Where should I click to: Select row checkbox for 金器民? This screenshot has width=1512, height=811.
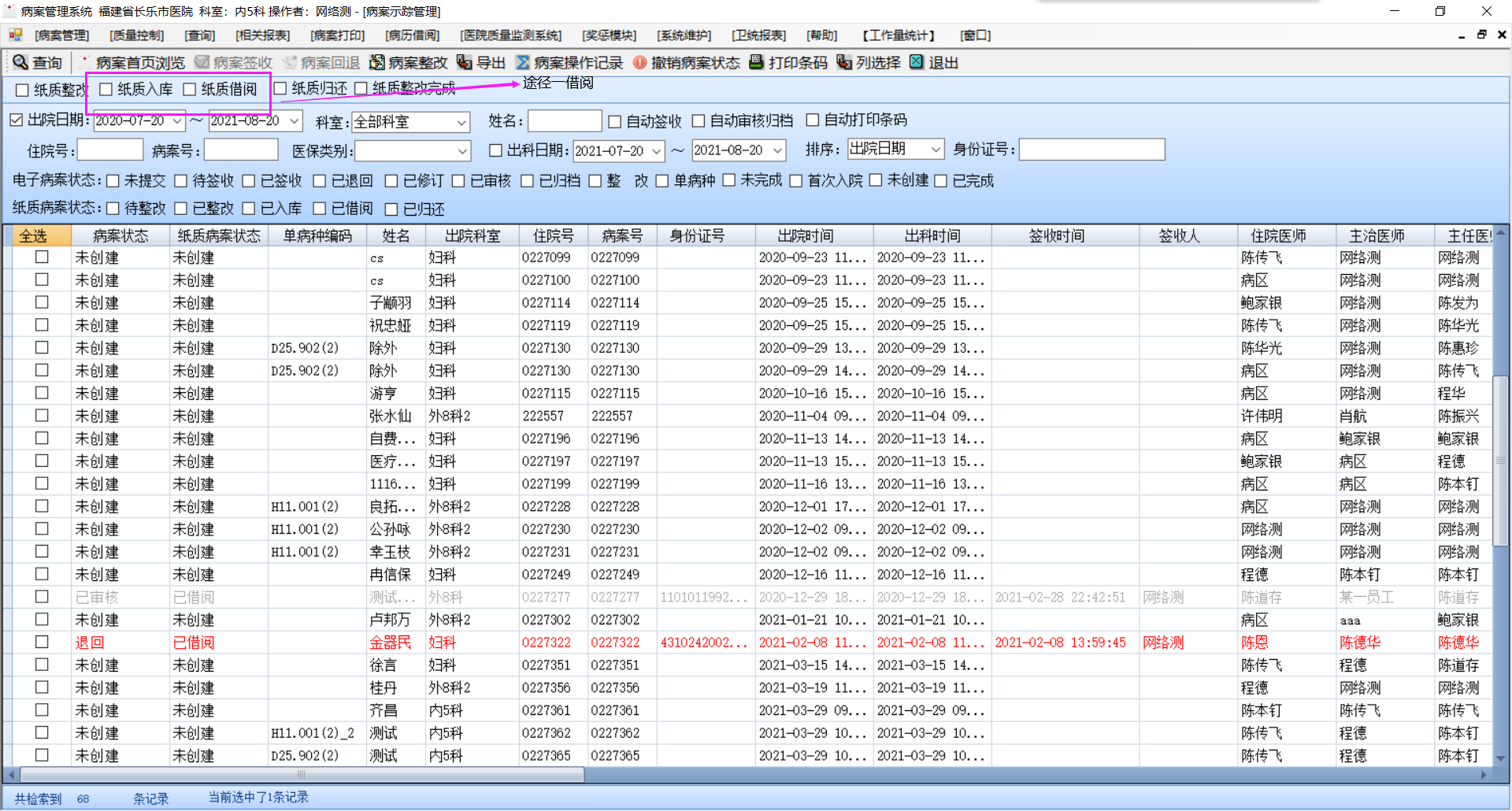pyautogui.click(x=42, y=642)
